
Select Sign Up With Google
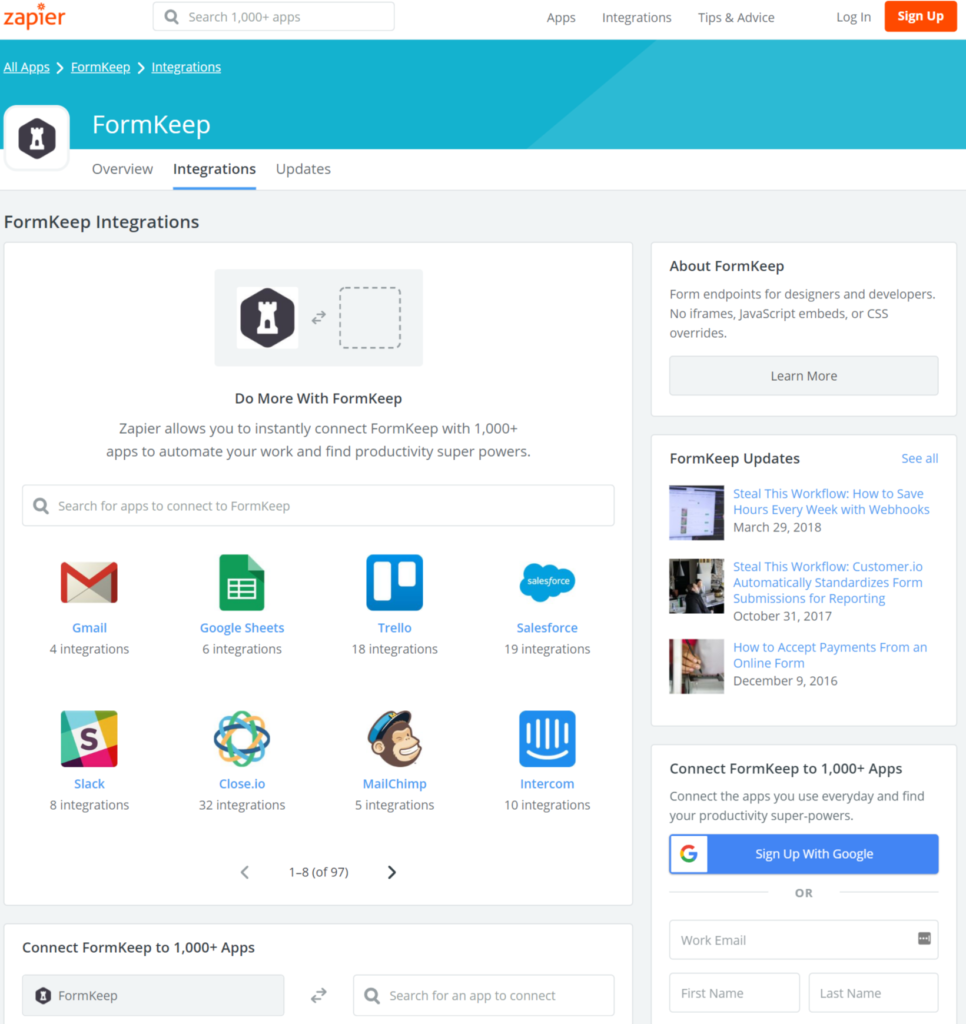(x=803, y=853)
